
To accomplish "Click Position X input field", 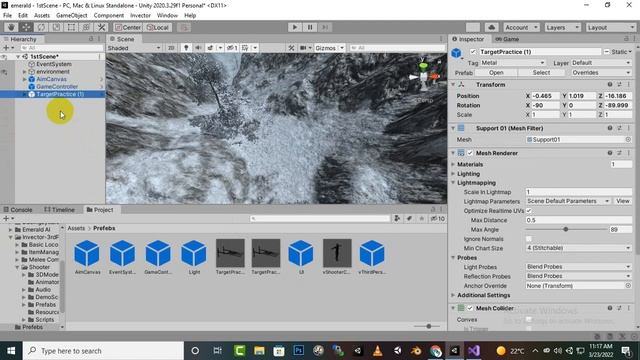I will tap(546, 96).
